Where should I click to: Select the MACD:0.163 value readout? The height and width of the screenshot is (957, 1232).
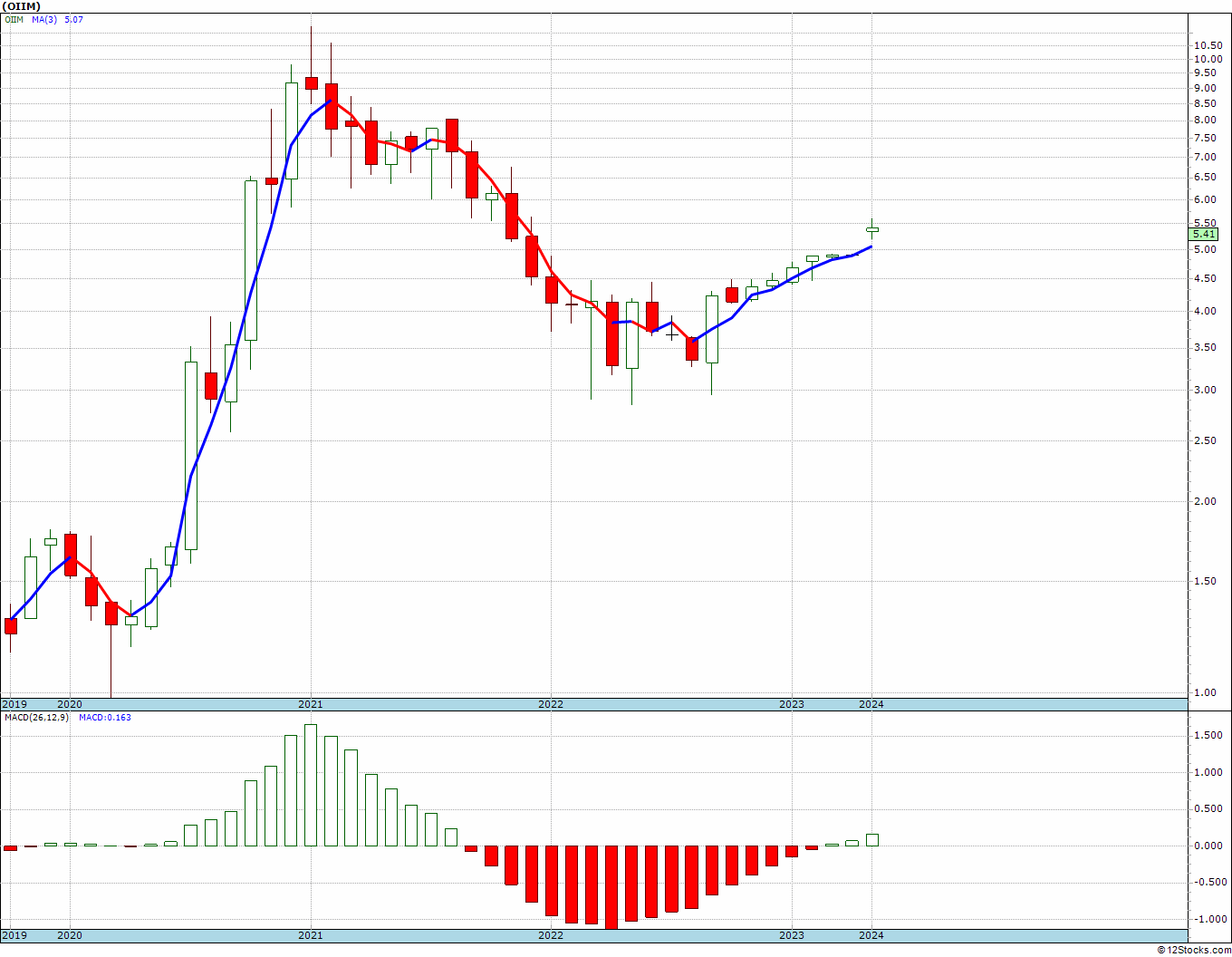[x=104, y=718]
